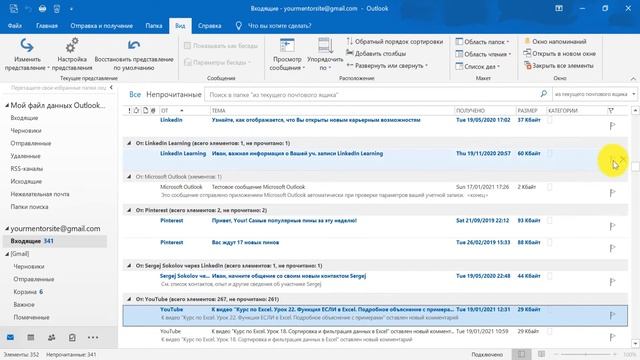Sort by ТЕМА column header
This screenshot has width=640, height=360.
(x=332, y=111)
